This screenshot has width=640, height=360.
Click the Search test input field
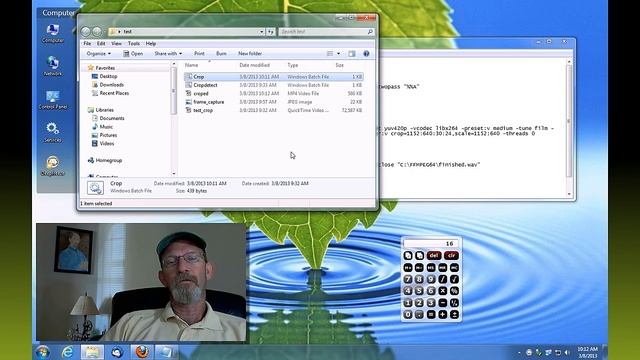point(326,31)
